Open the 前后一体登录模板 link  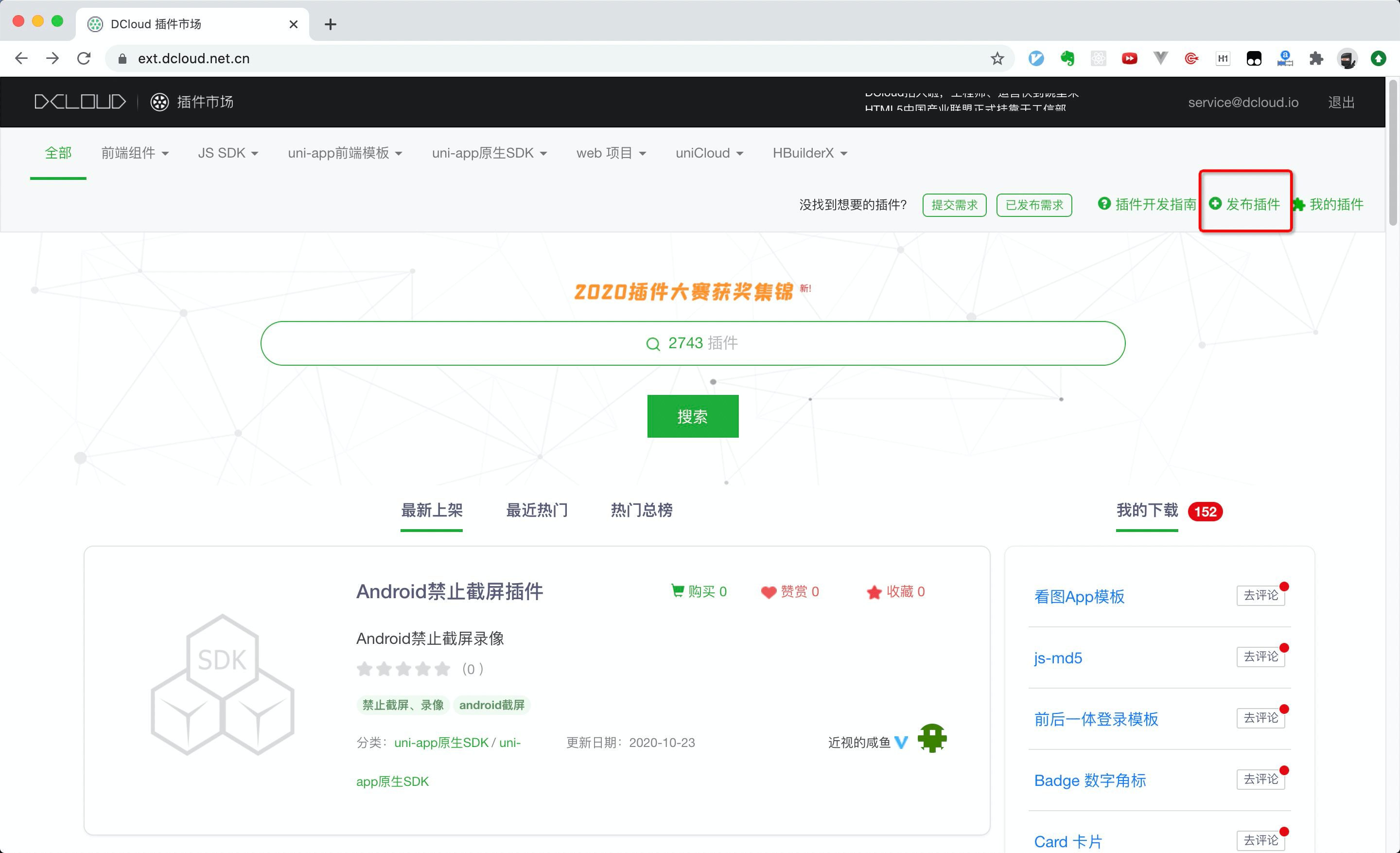[1096, 719]
